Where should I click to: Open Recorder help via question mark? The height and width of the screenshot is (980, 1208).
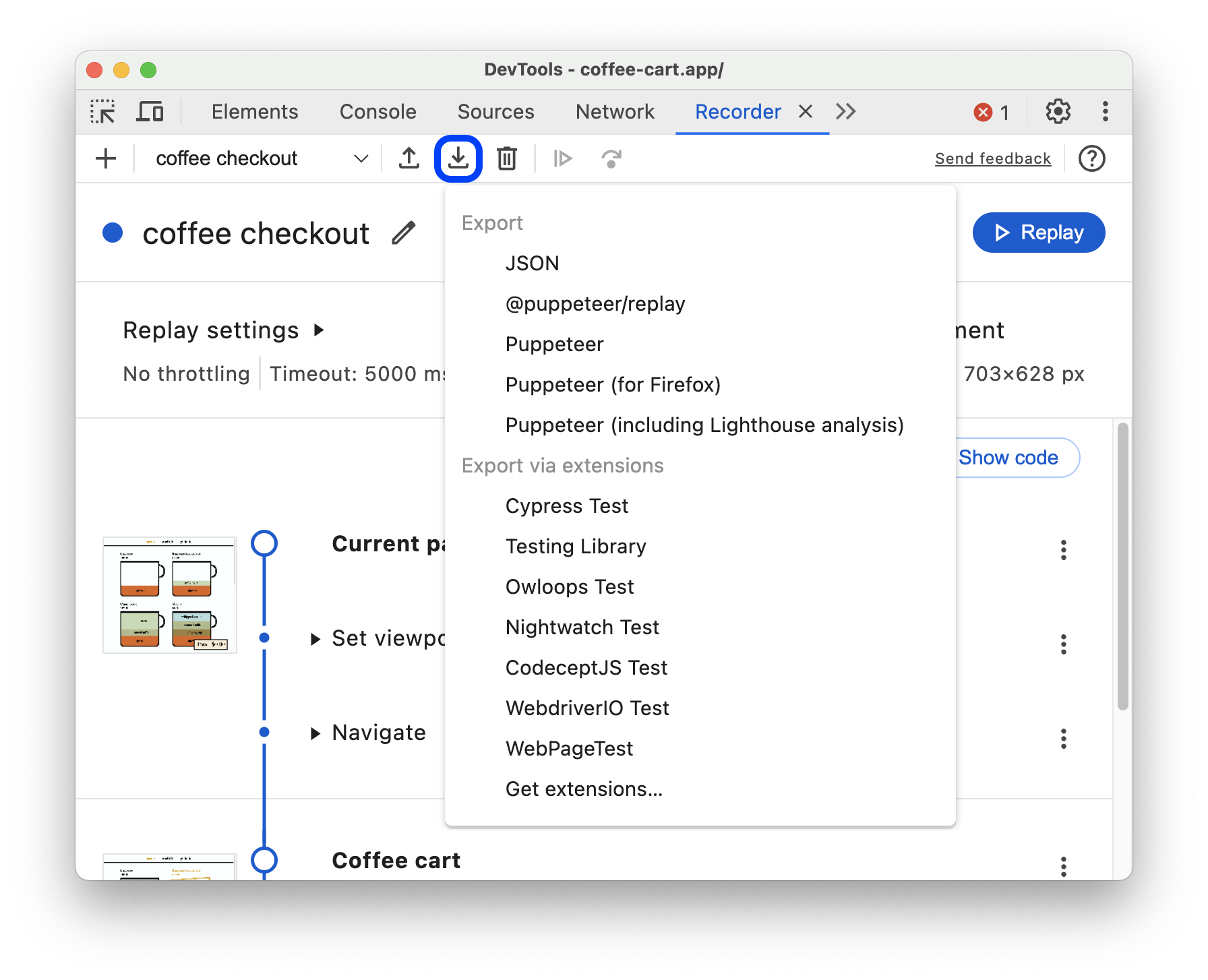(1091, 158)
